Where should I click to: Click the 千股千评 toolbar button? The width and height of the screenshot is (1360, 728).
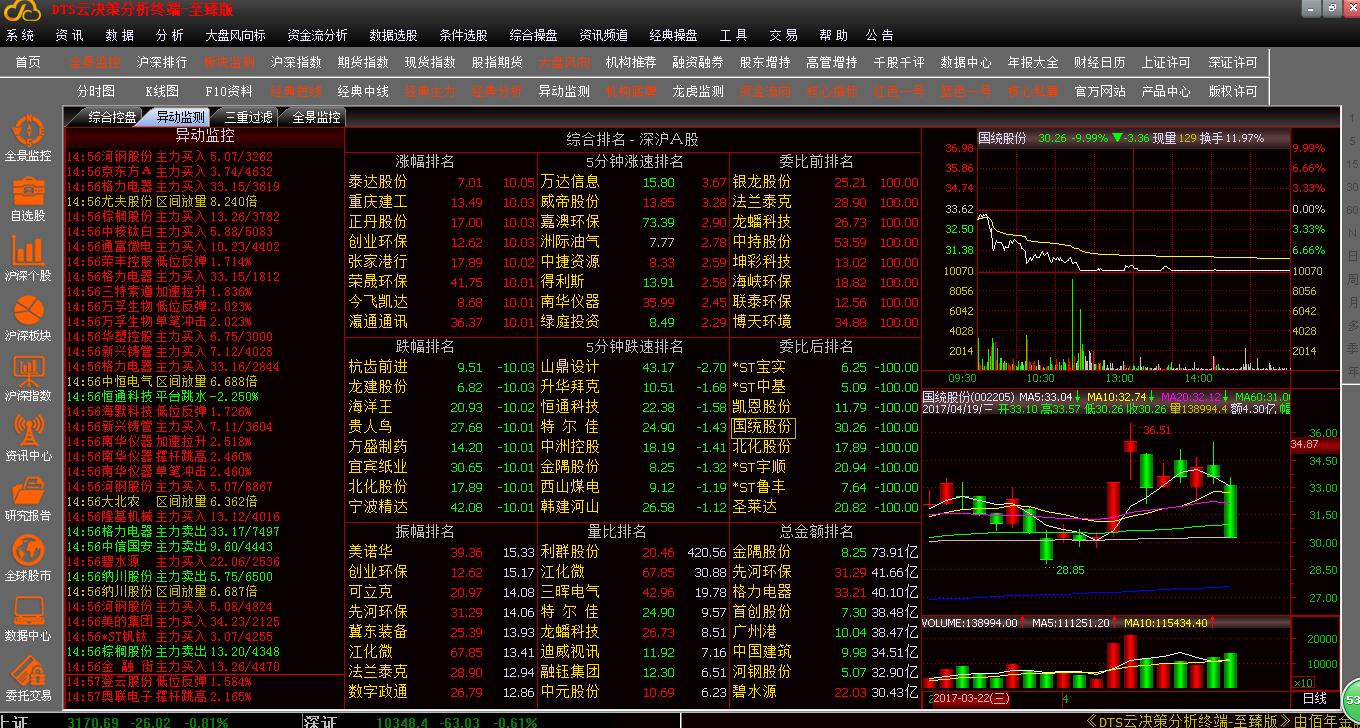[899, 62]
